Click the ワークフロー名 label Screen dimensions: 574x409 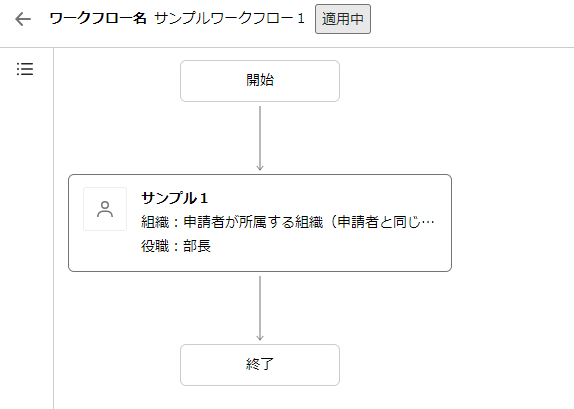point(98,18)
